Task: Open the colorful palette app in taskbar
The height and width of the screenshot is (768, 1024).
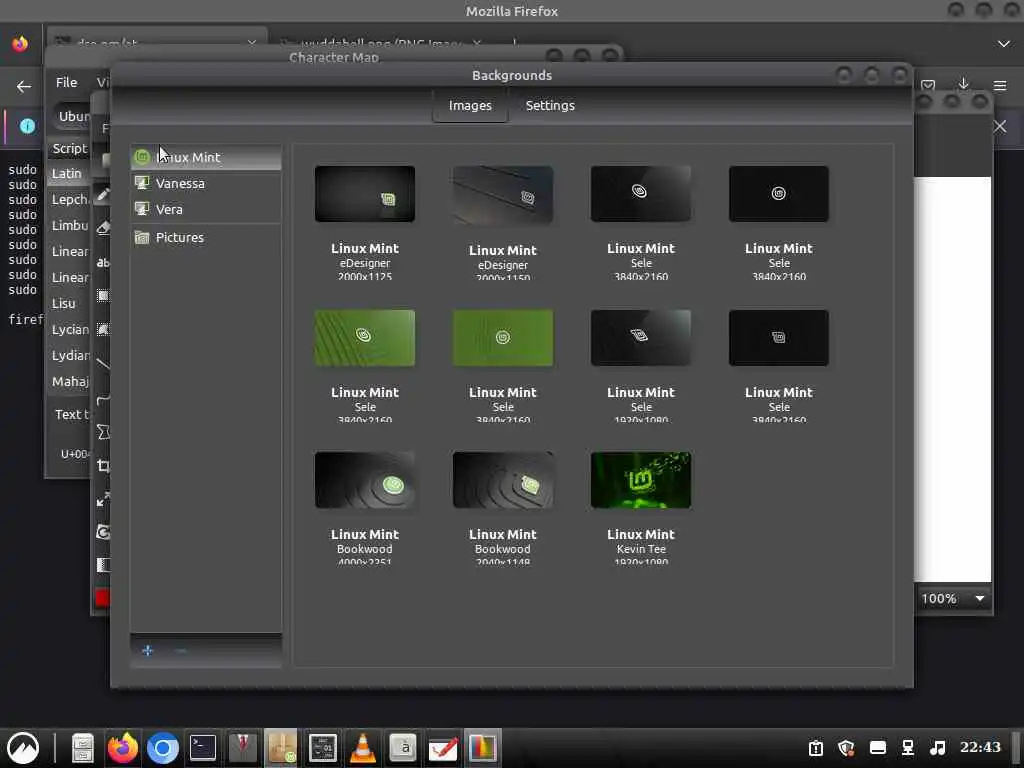Action: [483, 748]
